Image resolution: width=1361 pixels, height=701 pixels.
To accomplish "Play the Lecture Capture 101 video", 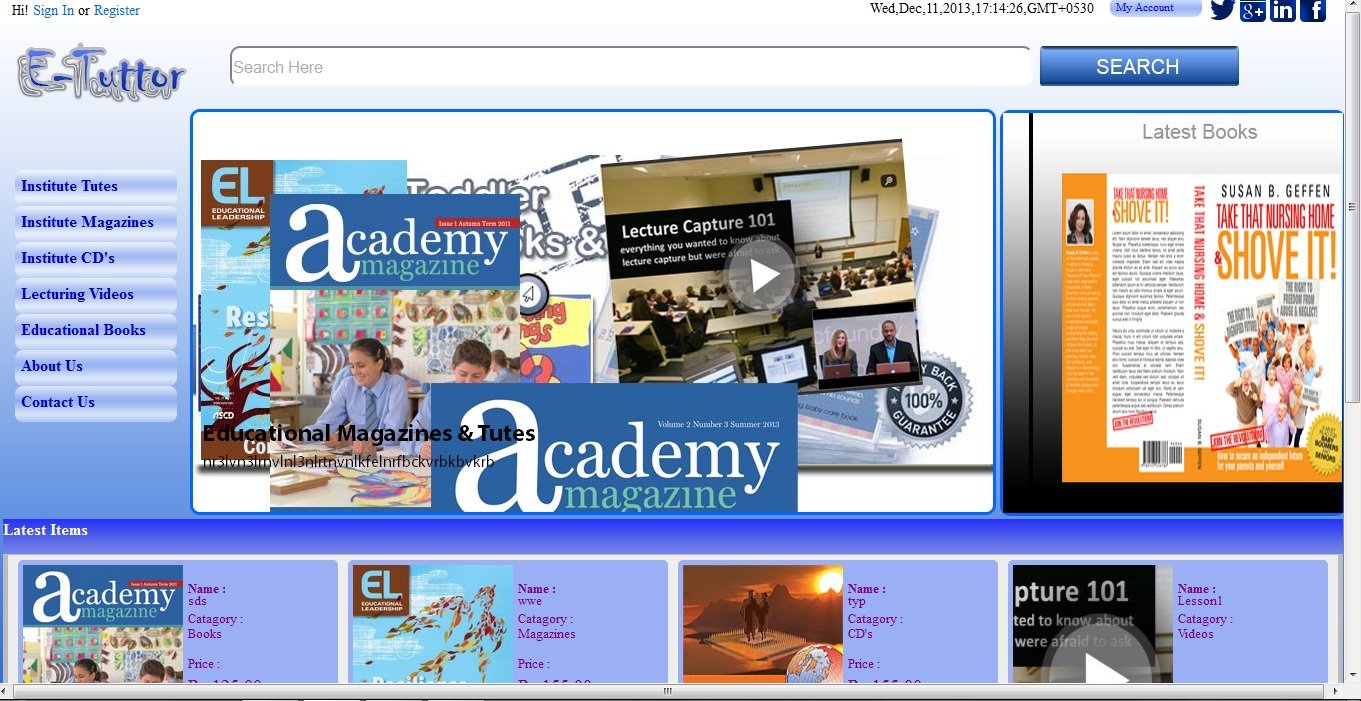I will tap(764, 275).
